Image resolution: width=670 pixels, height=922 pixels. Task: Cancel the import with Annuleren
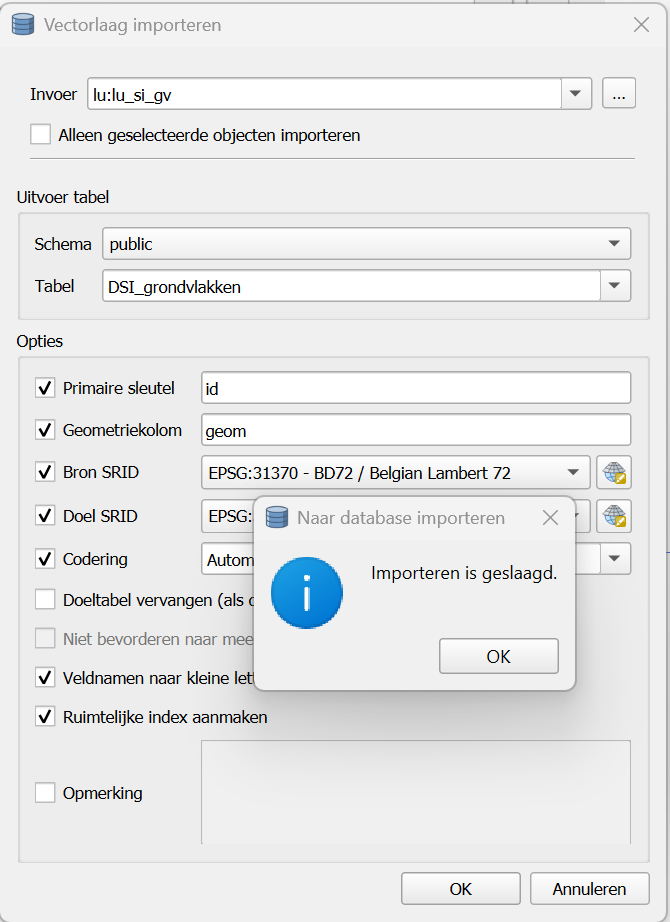point(589,888)
